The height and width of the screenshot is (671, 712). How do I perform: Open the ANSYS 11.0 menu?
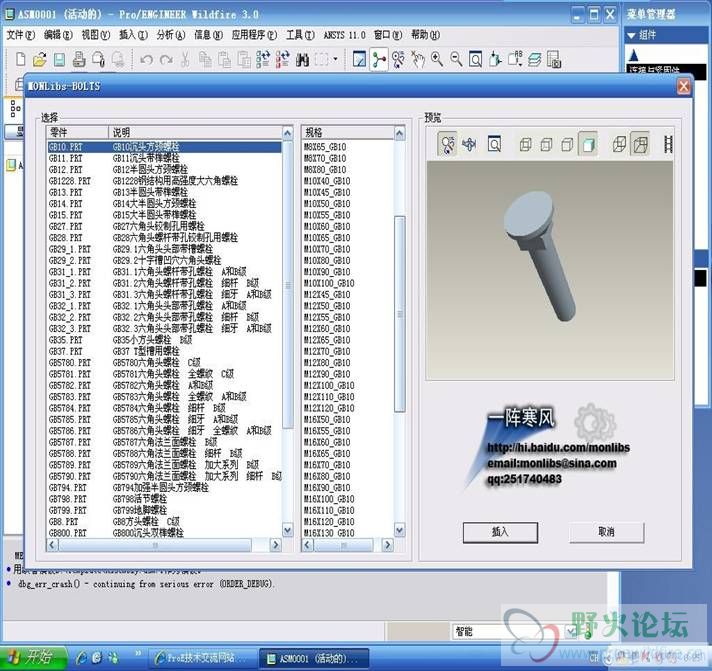click(344, 35)
